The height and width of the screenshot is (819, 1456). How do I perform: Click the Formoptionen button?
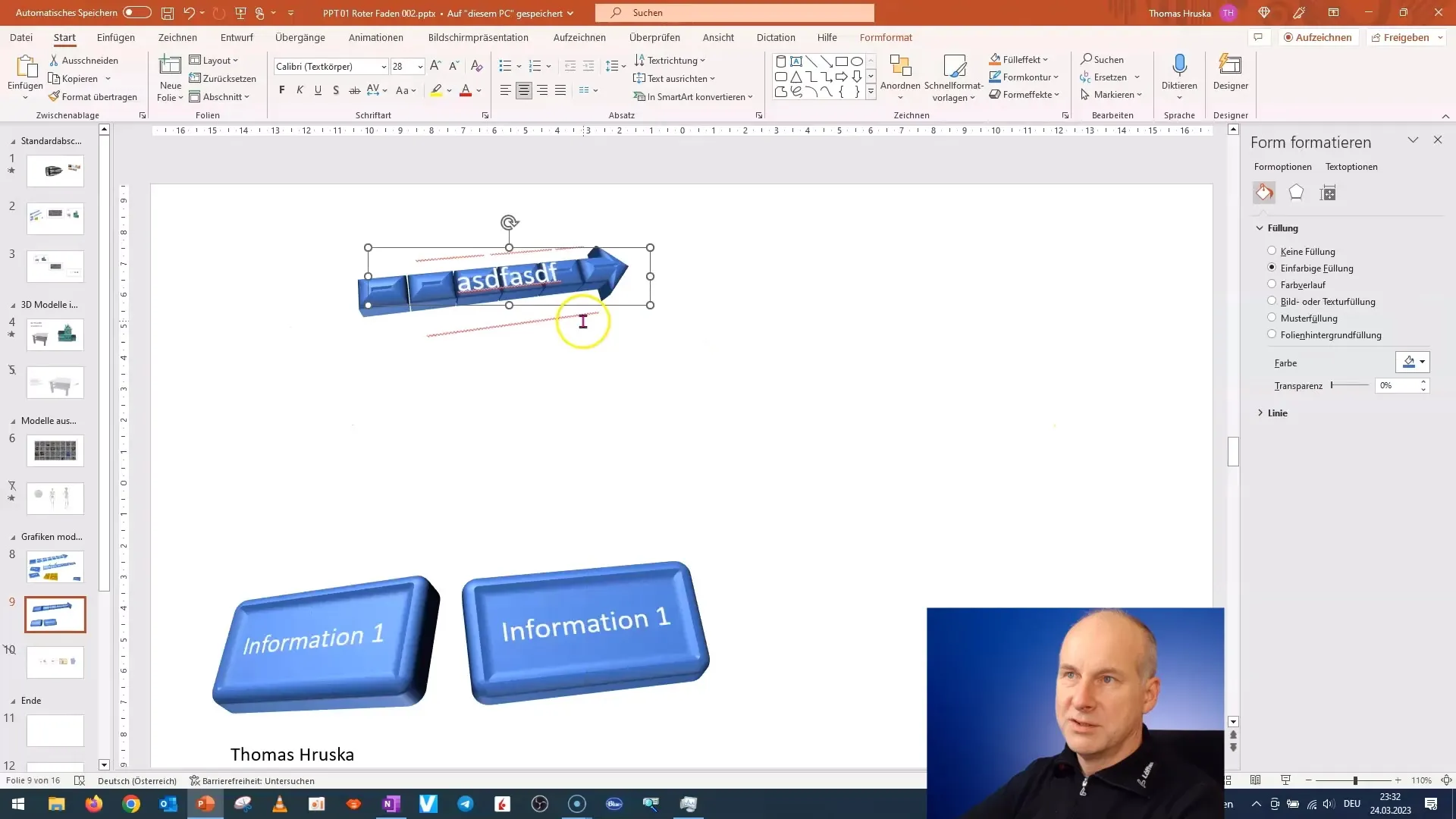pos(1283,167)
